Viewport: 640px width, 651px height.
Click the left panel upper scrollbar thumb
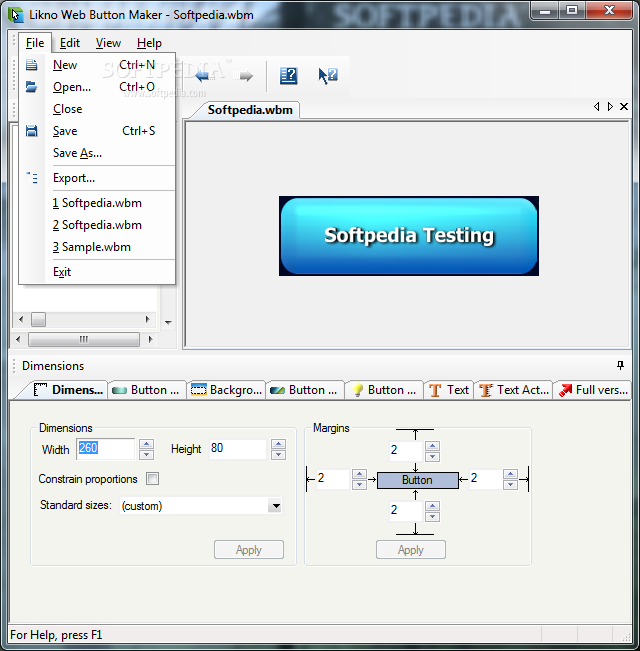tap(38, 319)
